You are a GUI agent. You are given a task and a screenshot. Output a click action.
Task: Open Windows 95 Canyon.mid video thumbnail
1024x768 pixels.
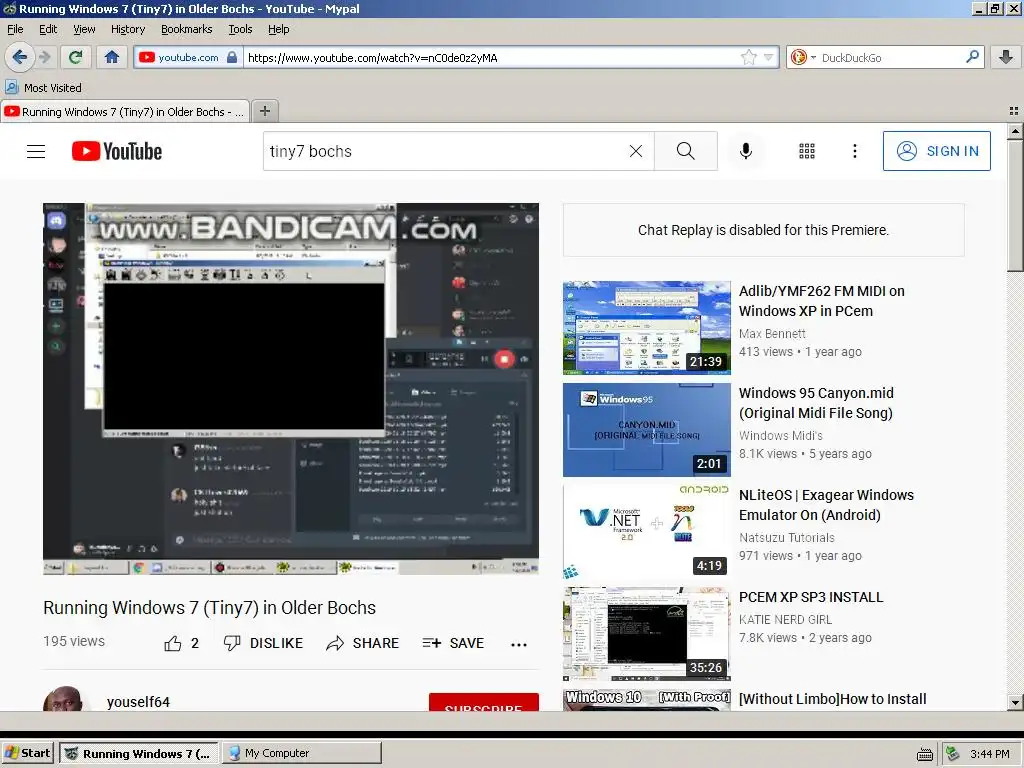click(647, 430)
